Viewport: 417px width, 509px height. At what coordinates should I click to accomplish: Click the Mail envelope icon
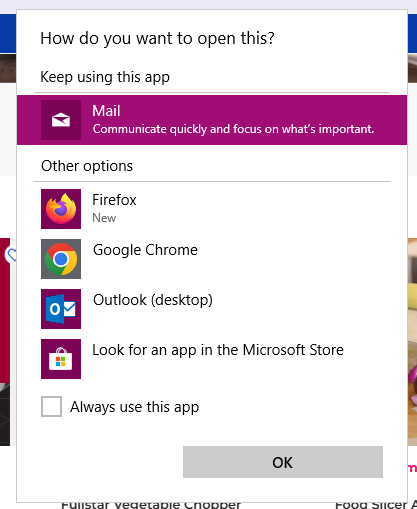point(61,120)
